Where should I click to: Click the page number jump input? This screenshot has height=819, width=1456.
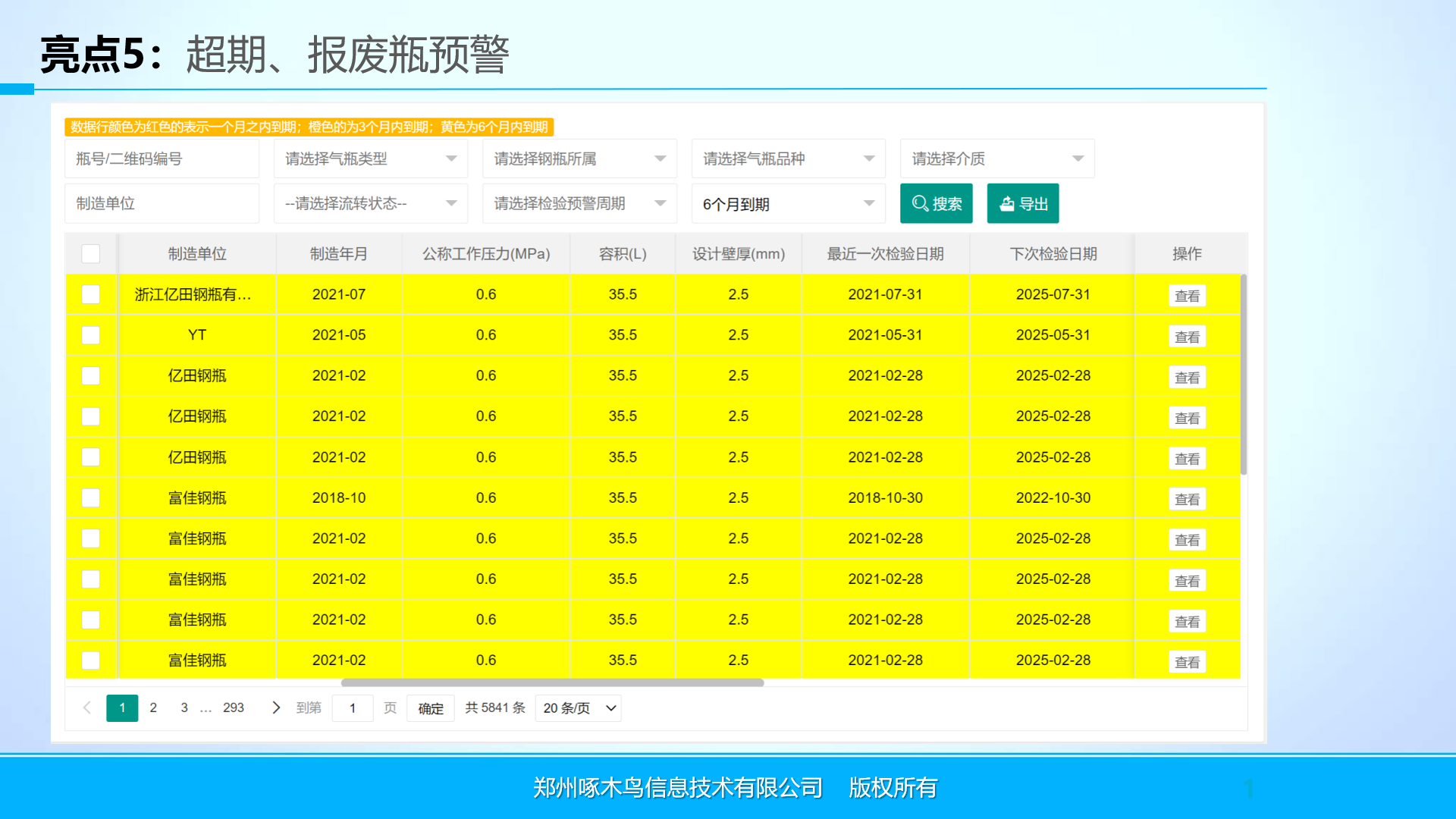tap(353, 708)
